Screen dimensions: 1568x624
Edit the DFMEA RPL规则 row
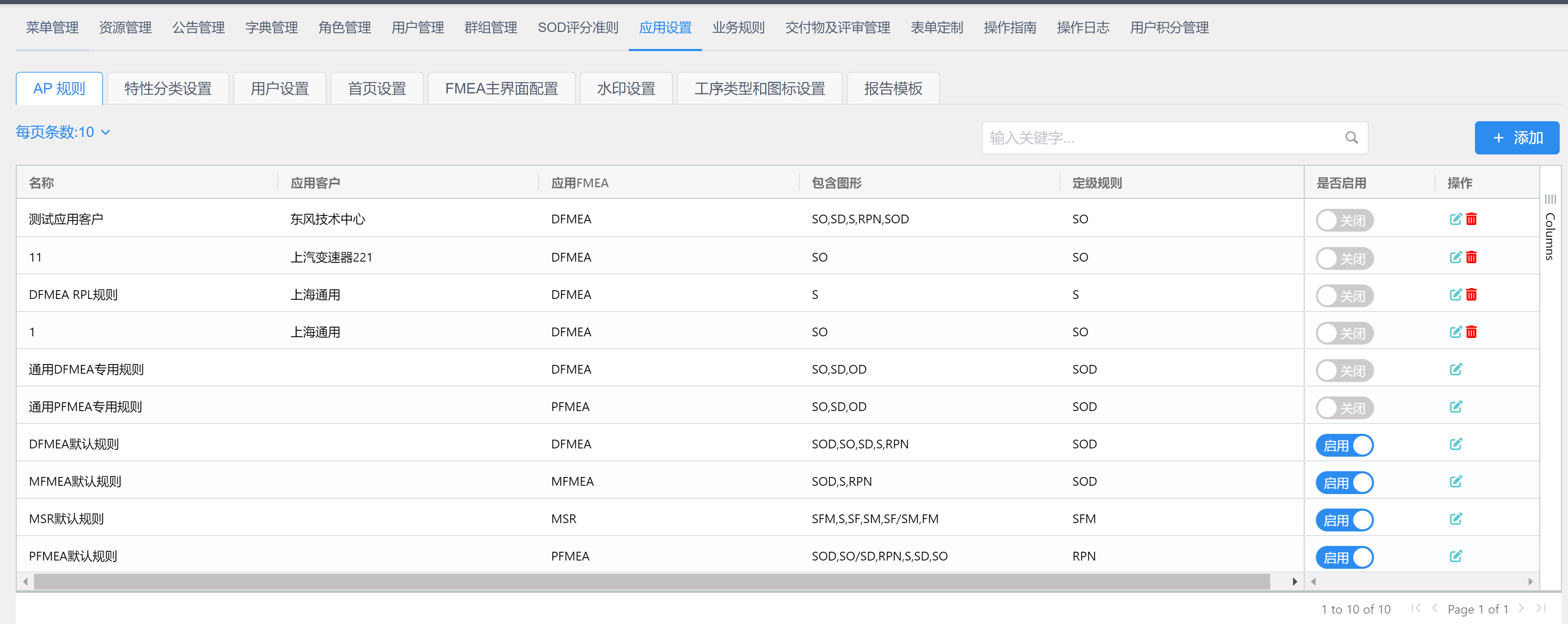pos(1455,294)
